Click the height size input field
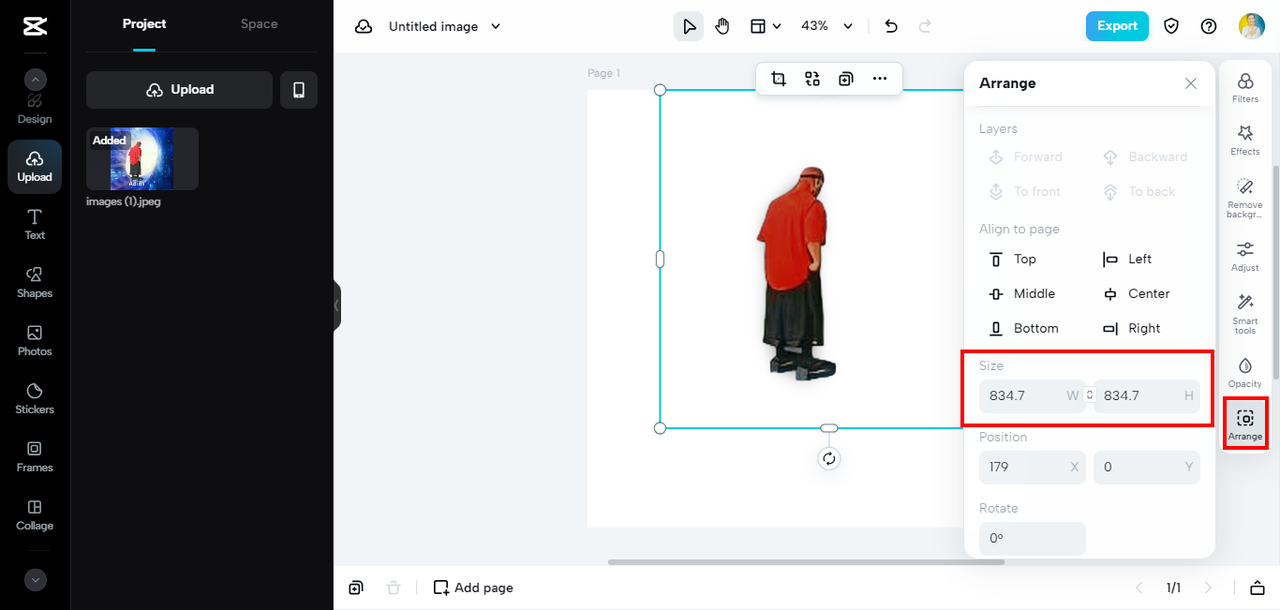1280x610 pixels. 1146,396
